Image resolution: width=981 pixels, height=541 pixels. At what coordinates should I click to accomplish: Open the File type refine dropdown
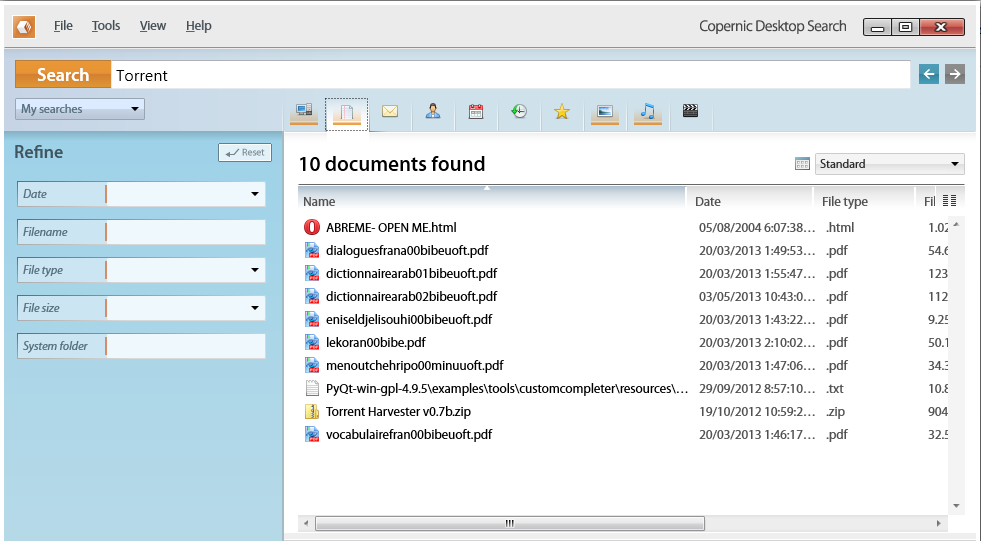255,270
